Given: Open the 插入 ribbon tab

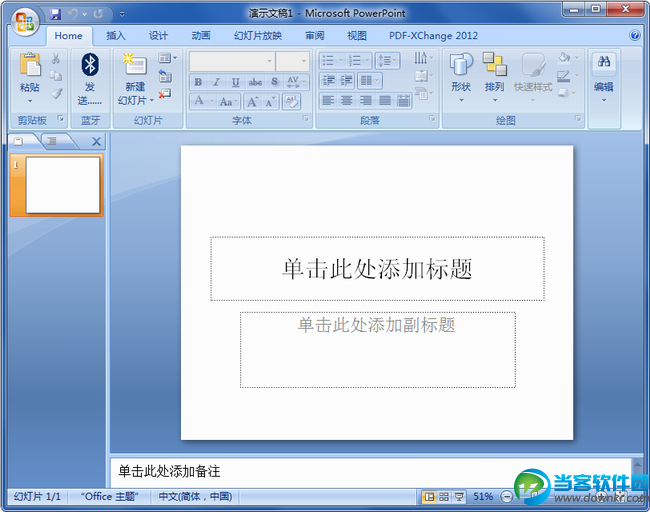Looking at the screenshot, I should tap(116, 36).
